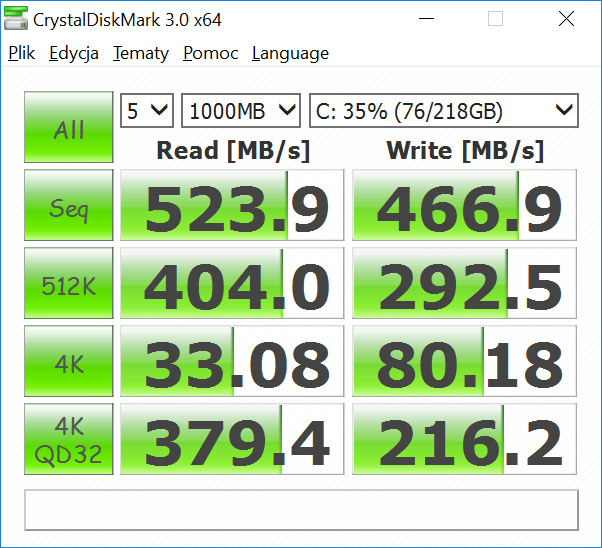The height and width of the screenshot is (548, 602).
Task: Click the 512K read result 404.0
Action: tap(232, 283)
